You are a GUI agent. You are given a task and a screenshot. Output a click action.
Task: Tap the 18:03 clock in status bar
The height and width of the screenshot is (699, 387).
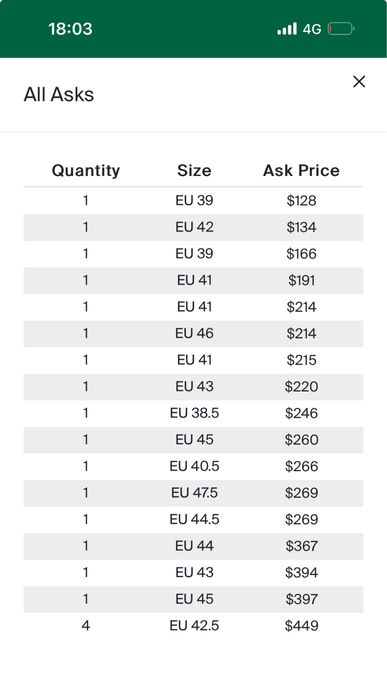[70, 29]
